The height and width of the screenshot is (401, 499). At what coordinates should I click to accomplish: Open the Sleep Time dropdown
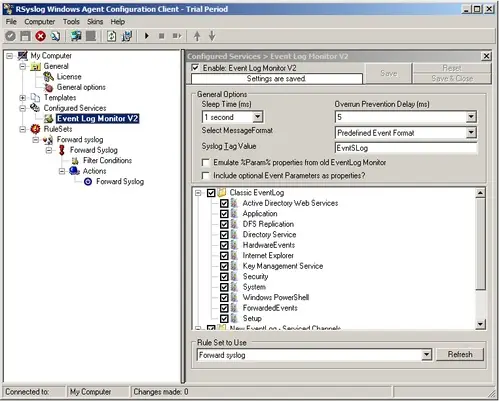(x=257, y=117)
